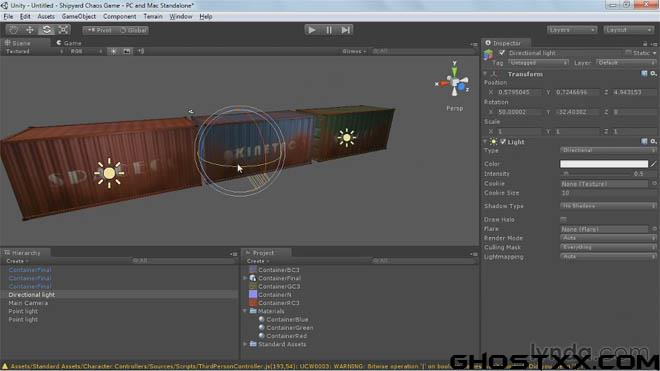Start the game with the Play button
The image size is (660, 371).
click(312, 30)
